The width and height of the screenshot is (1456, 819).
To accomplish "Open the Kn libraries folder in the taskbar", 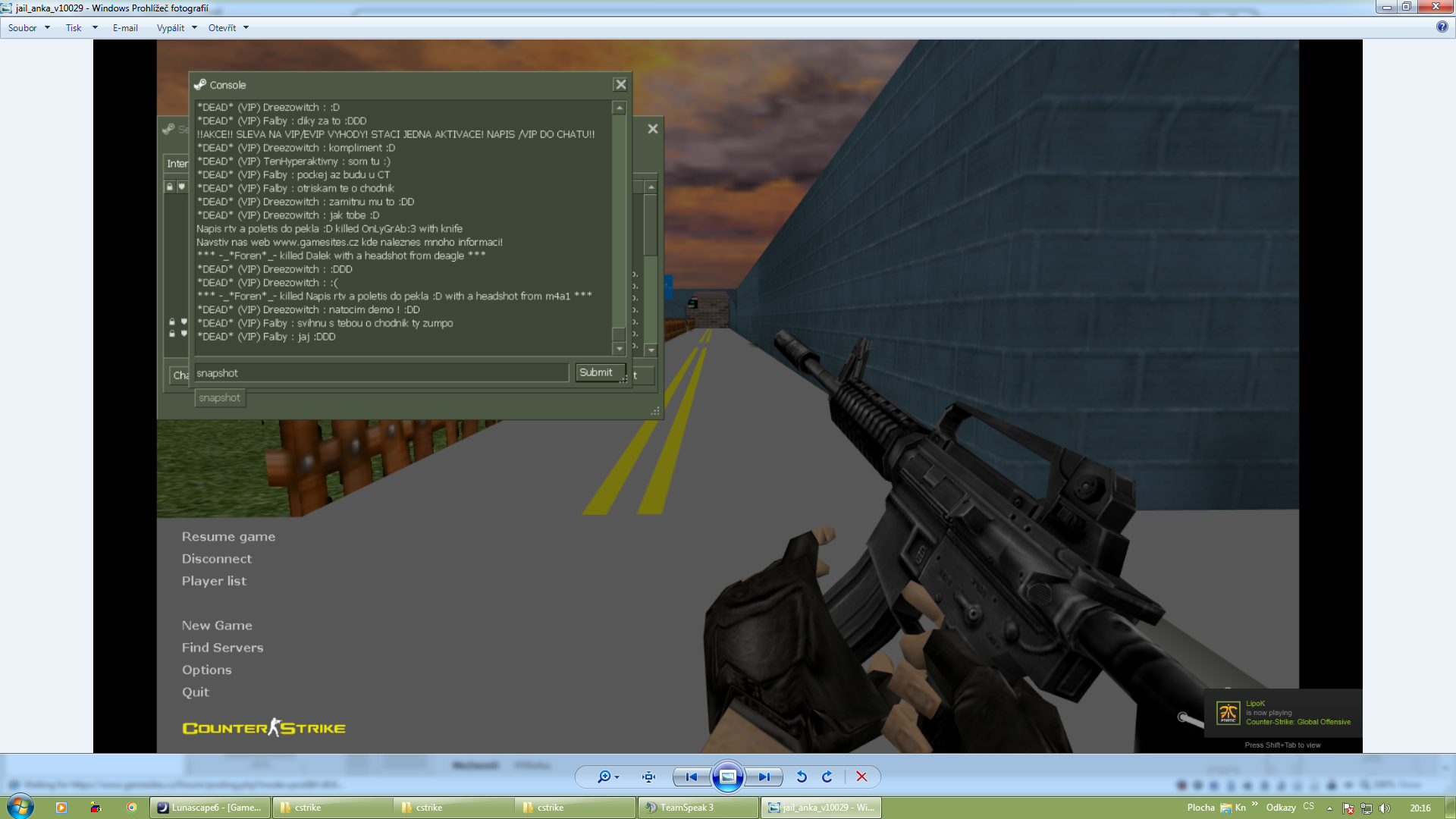I will (1233, 808).
